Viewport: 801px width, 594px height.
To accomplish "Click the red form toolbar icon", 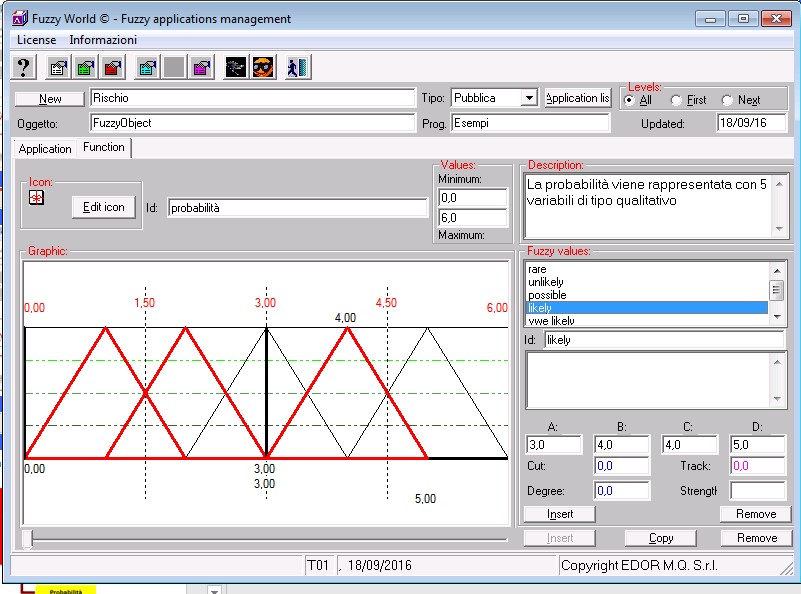I will (x=113, y=67).
